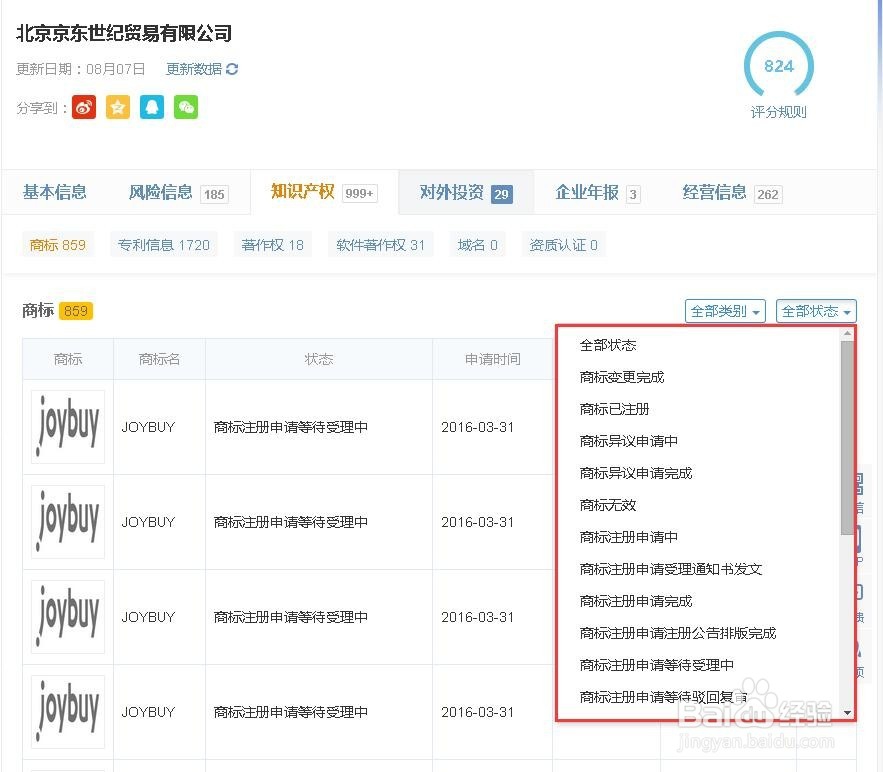Select the 知识产权 tab
The image size is (883, 772).
coord(324,192)
